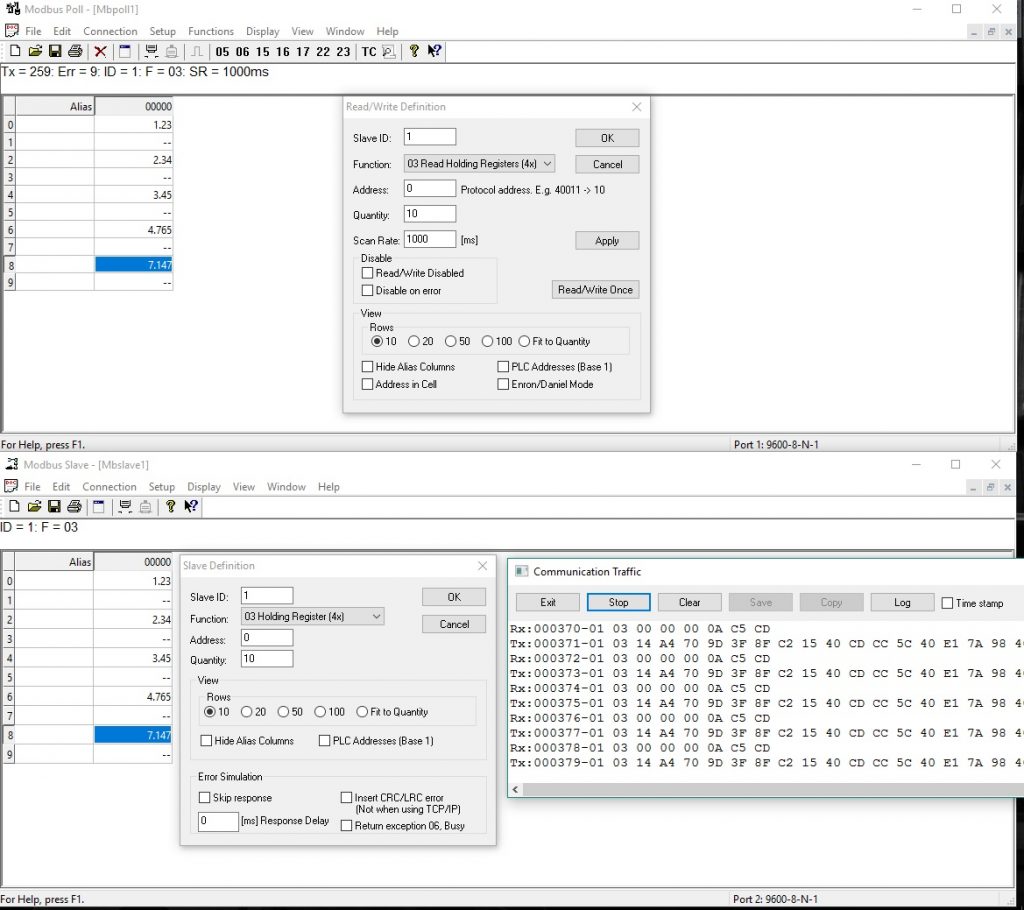Click the Save icon in Modbus Slave toolbar
The width and height of the screenshot is (1024, 910).
click(x=55, y=507)
